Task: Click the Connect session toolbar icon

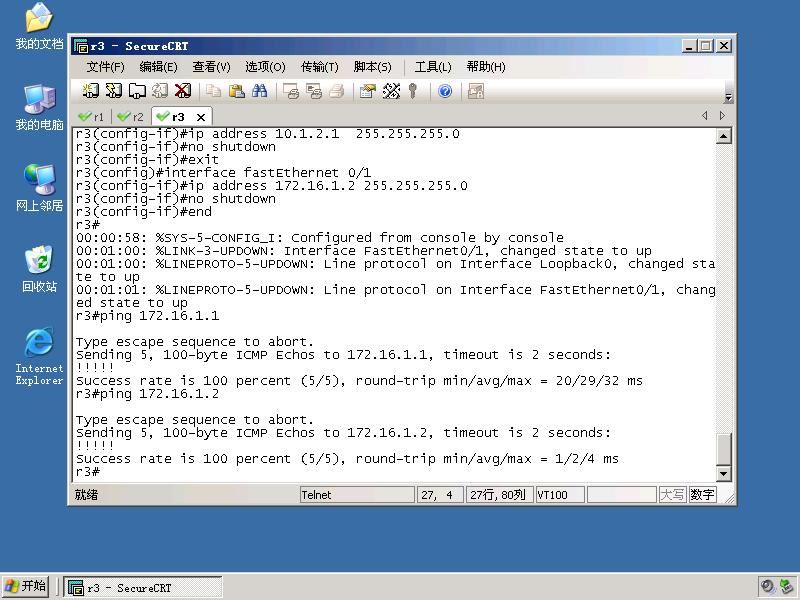Action: pos(90,91)
